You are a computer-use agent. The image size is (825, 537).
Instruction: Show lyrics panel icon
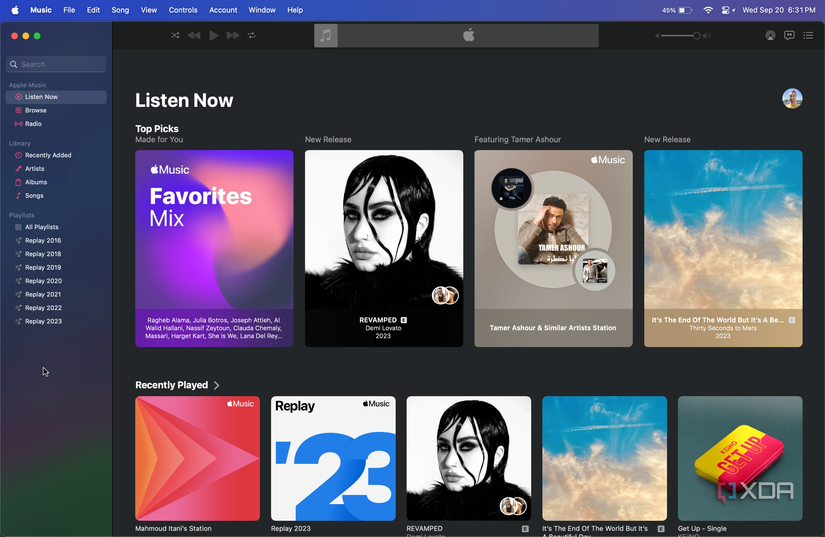[x=789, y=35]
